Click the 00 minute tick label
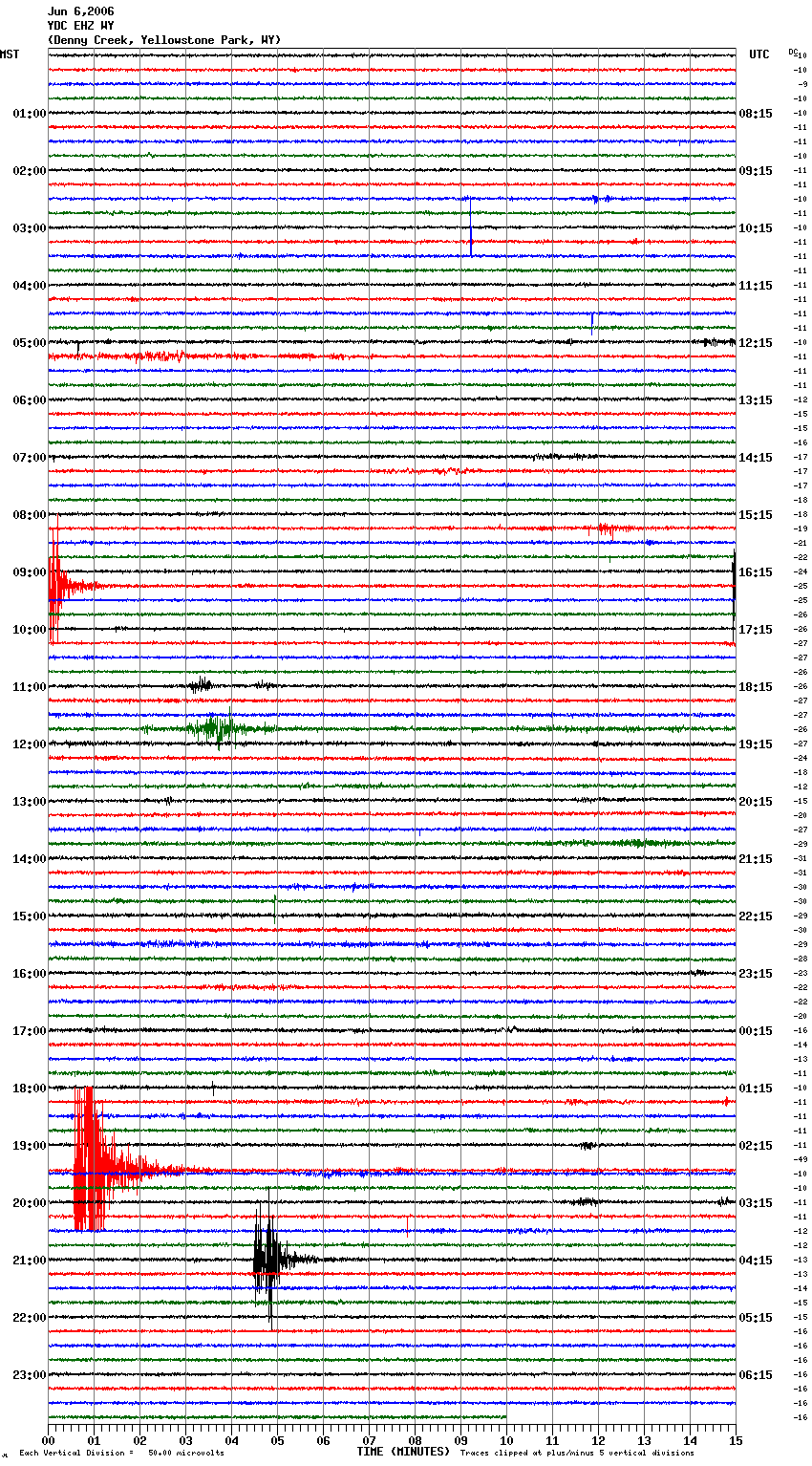 pyautogui.click(x=48, y=1440)
